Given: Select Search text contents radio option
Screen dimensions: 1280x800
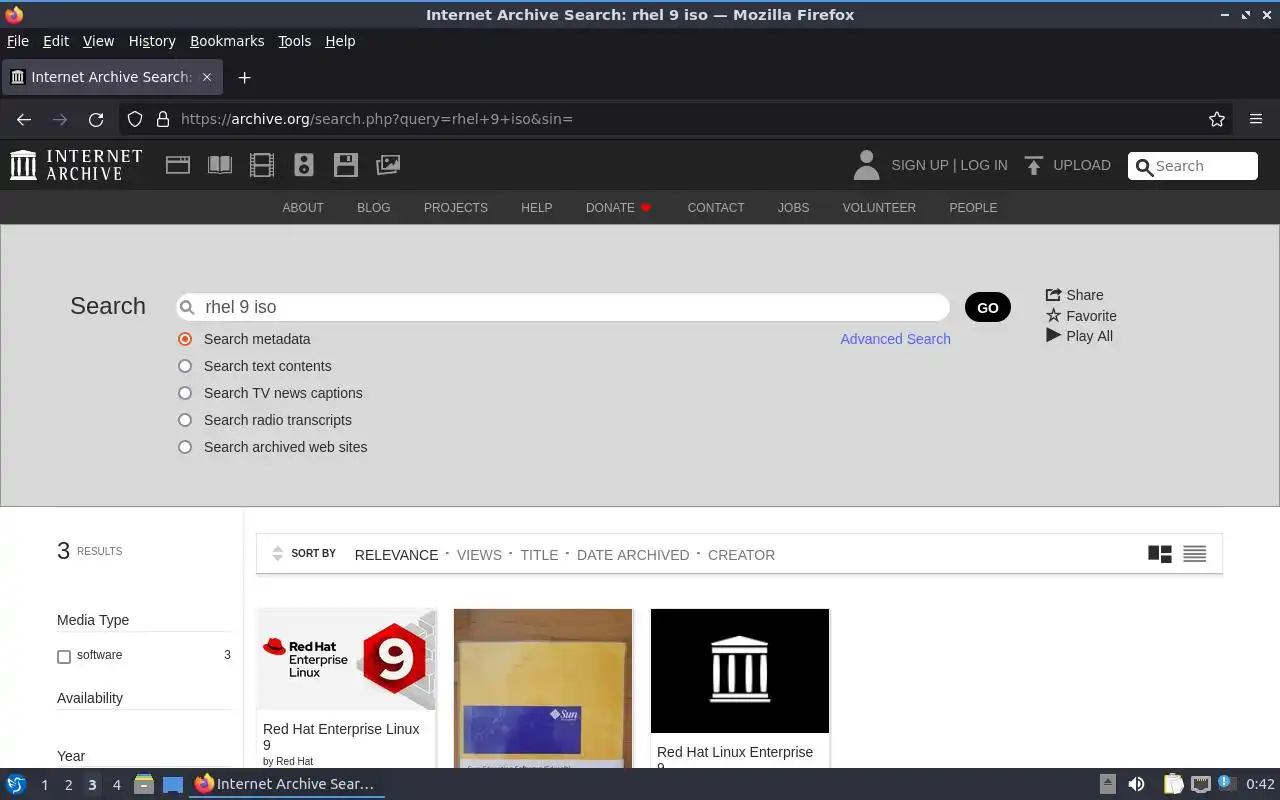Looking at the screenshot, I should (x=185, y=366).
